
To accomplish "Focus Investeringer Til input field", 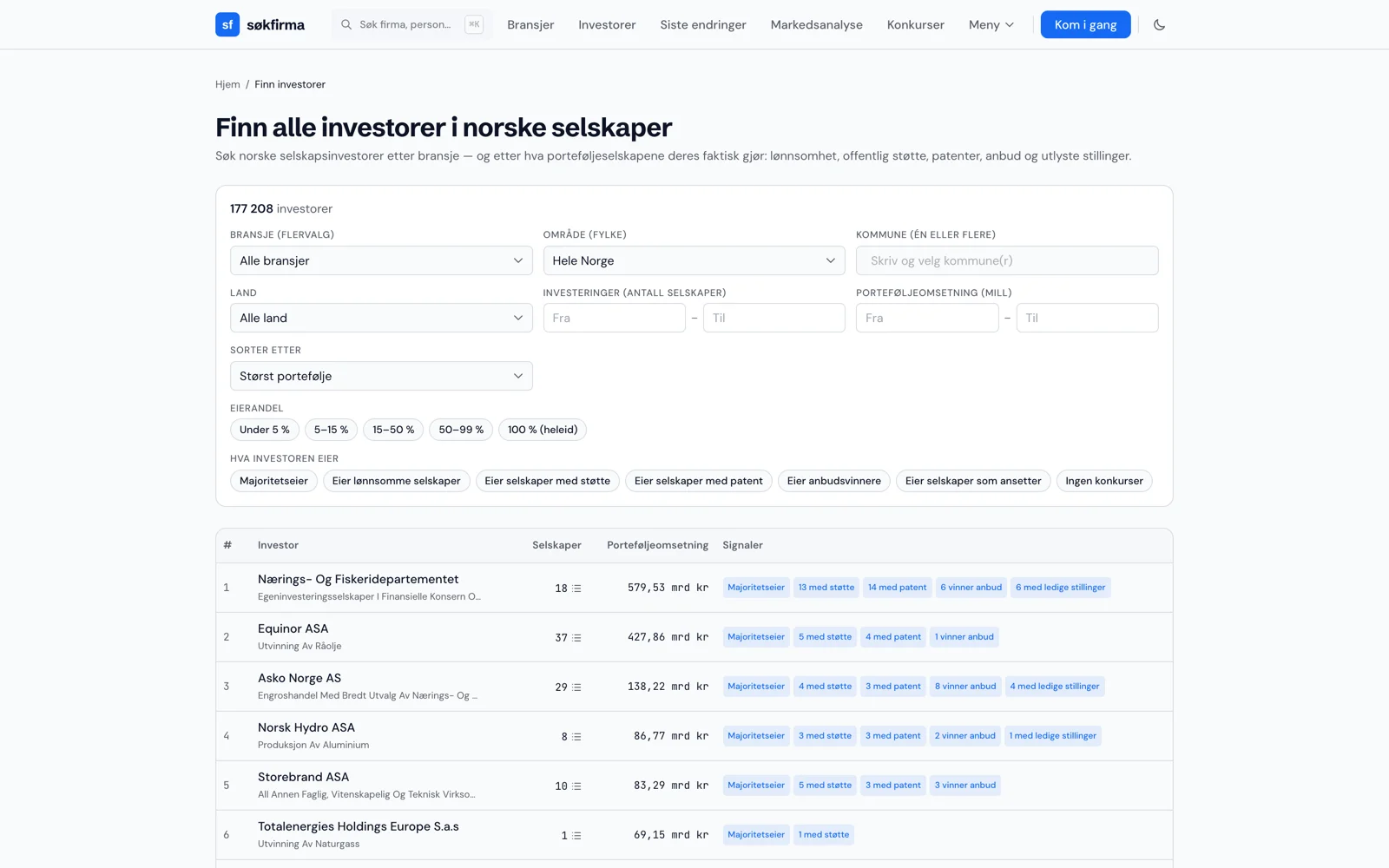I will [774, 318].
